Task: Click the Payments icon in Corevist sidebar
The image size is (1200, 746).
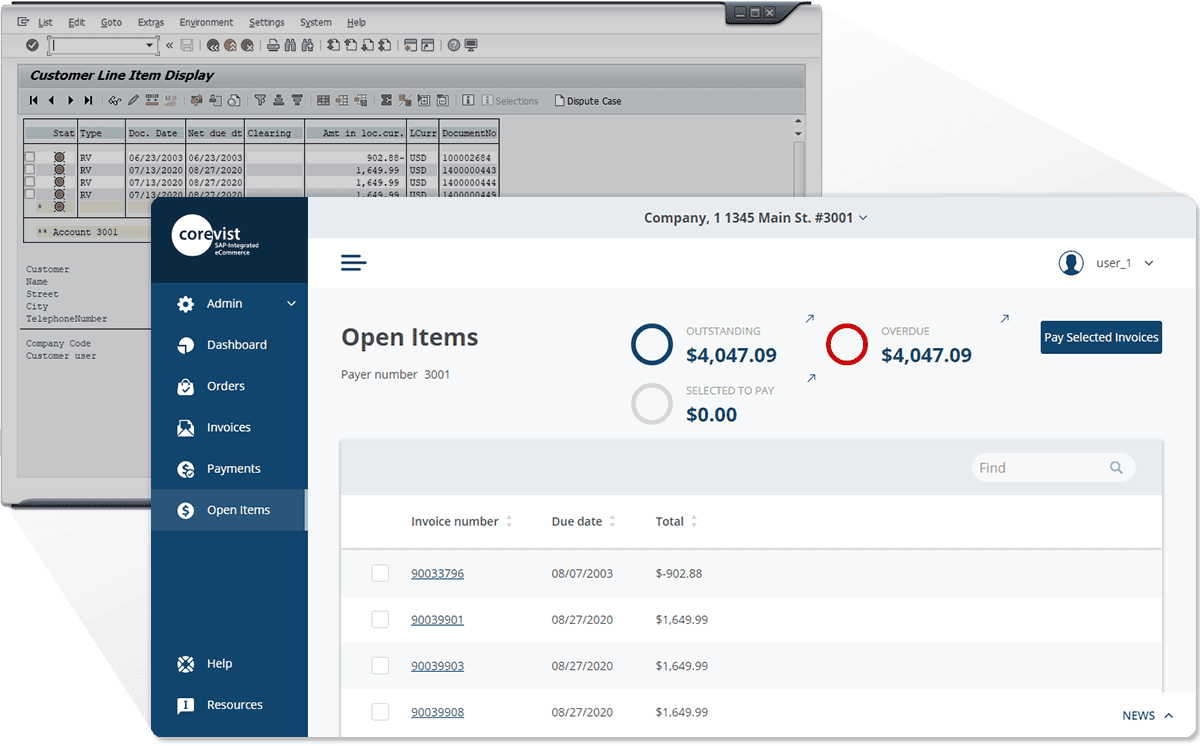Action: tap(185, 469)
